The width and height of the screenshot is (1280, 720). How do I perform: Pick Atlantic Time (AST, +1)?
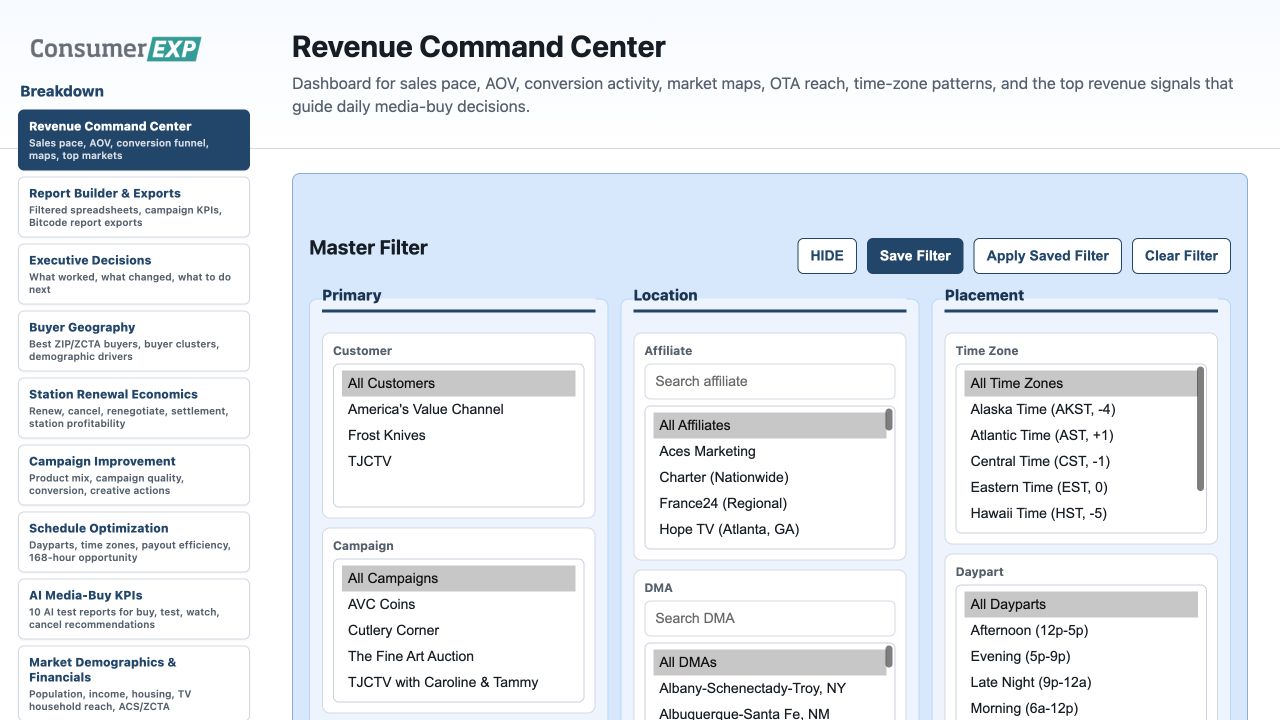(1080, 435)
